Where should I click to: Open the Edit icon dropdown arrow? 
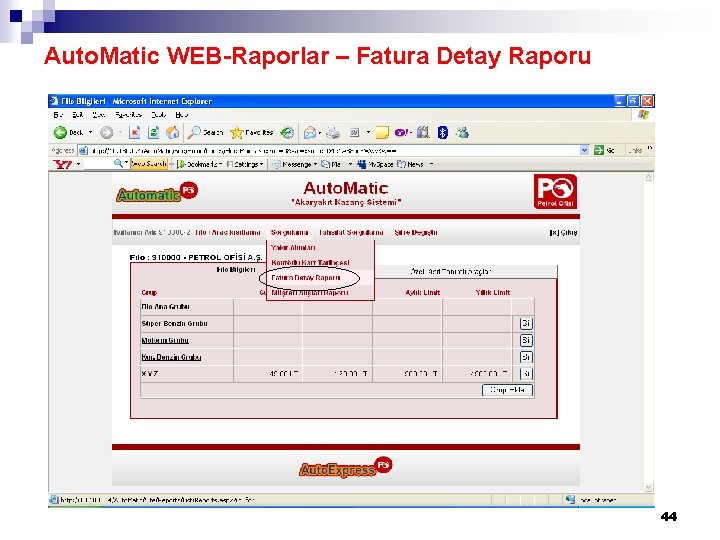click(368, 133)
